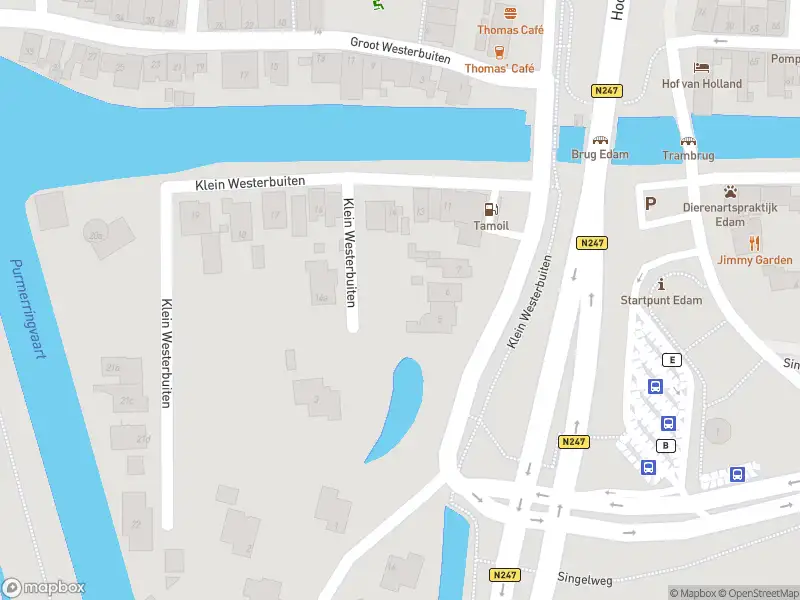
Task: Click the Purmerringvaart canal label
Action: pos(29,309)
